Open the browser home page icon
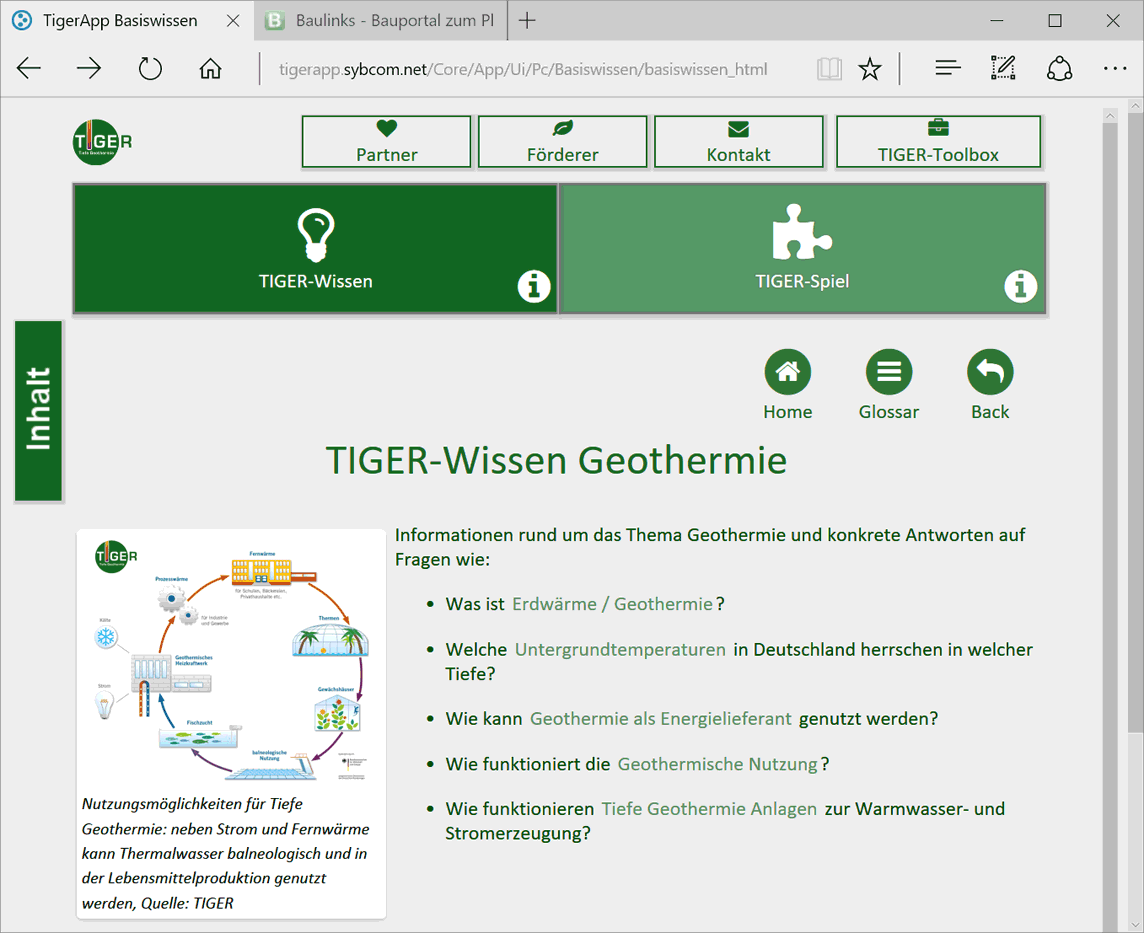 pyautogui.click(x=210, y=69)
